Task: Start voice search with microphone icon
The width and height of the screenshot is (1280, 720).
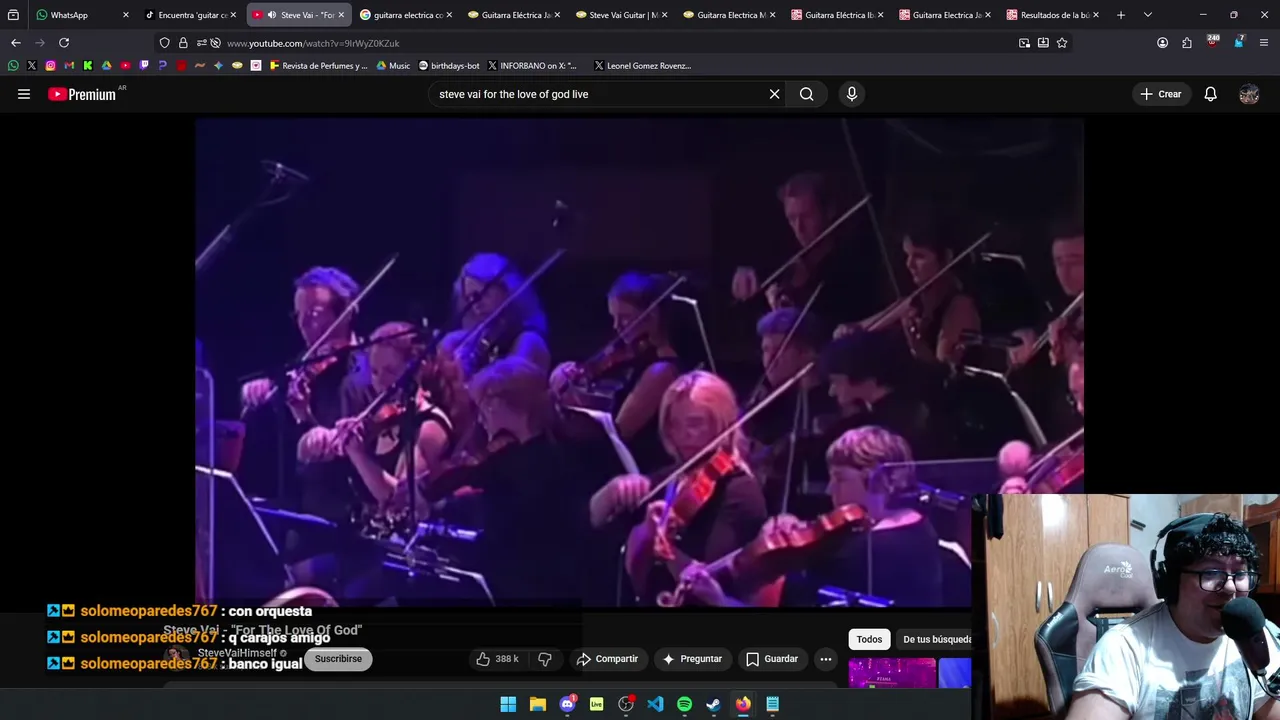Action: pos(851,94)
